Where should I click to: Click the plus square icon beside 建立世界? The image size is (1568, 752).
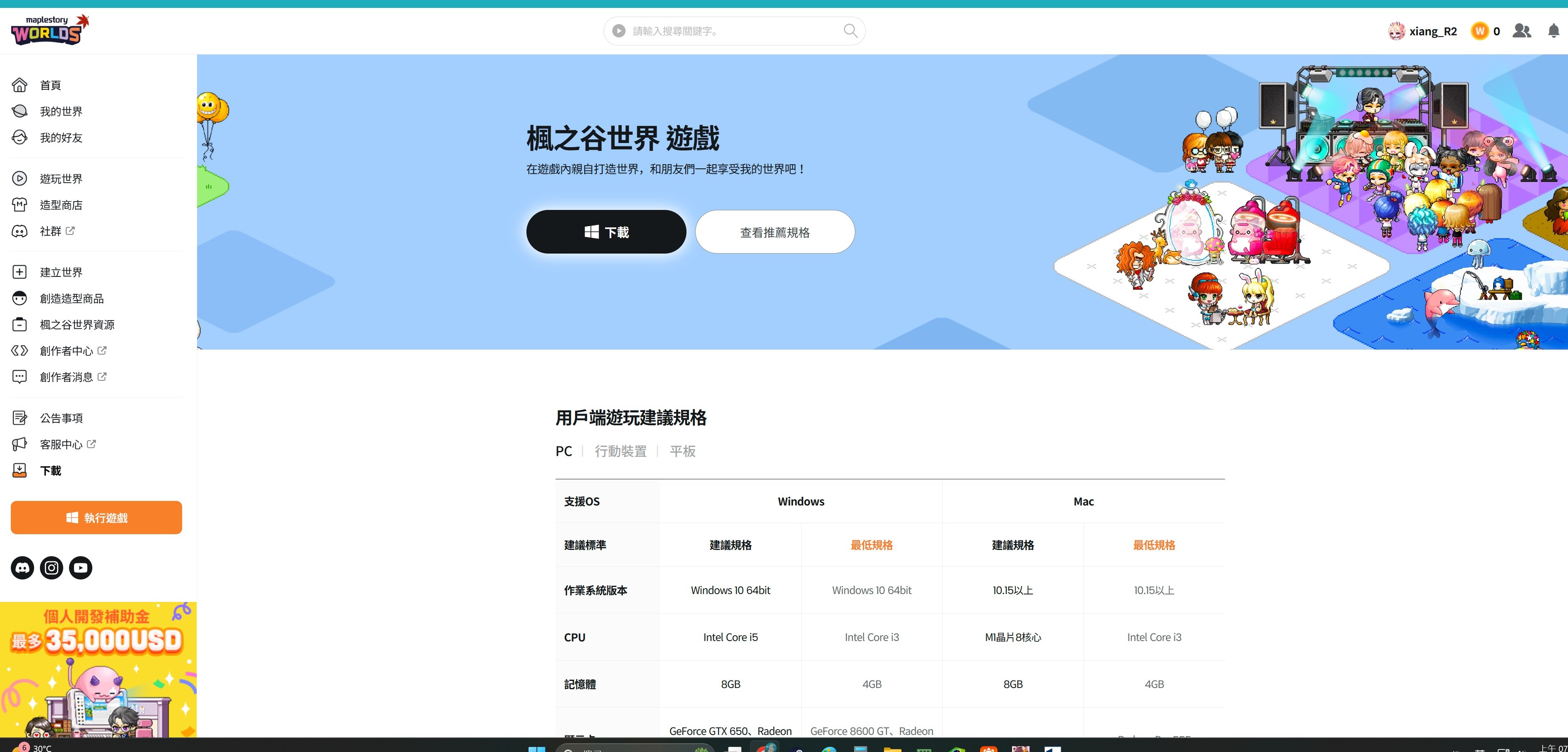[x=20, y=272]
